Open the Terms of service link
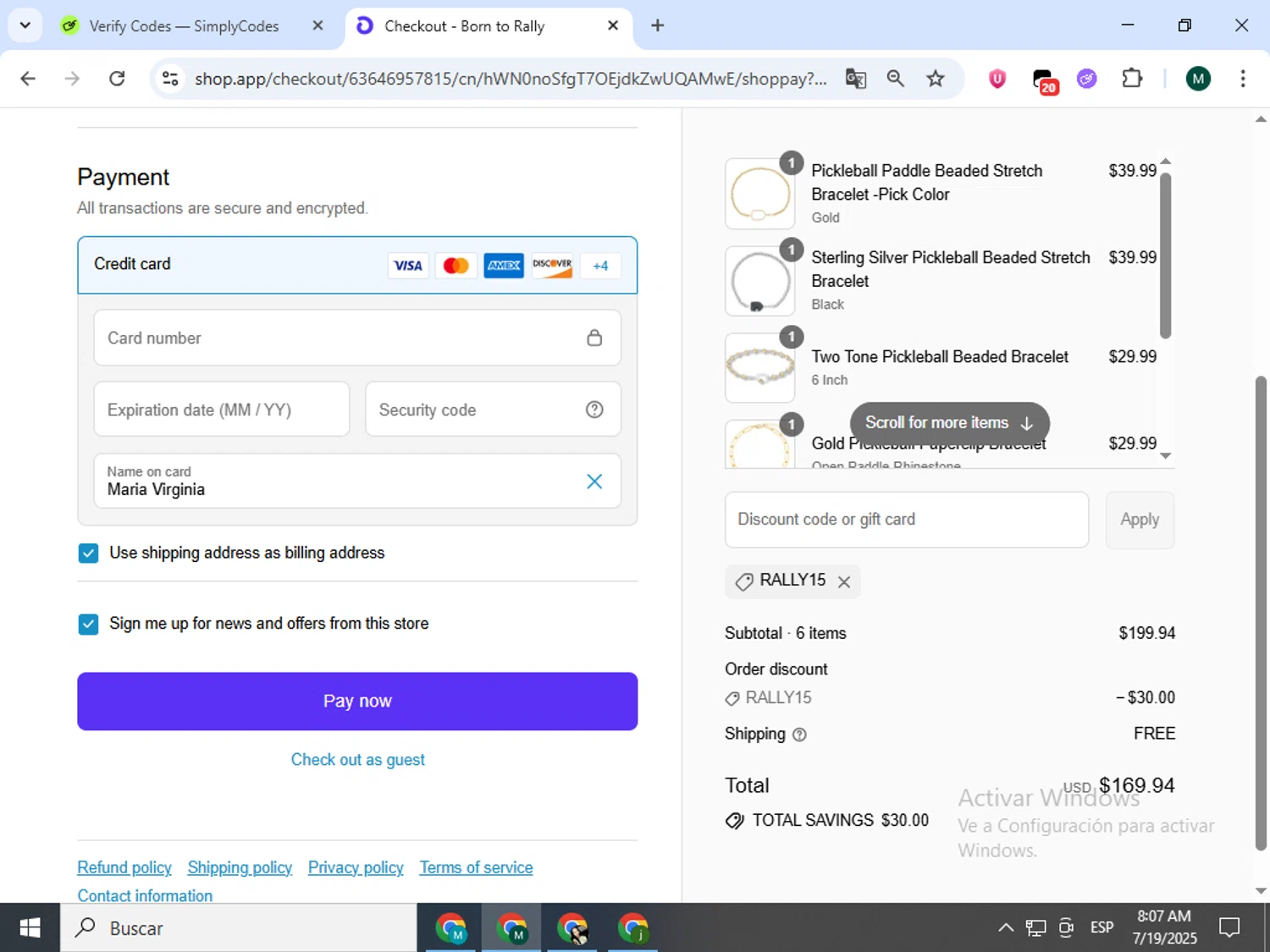 tap(476, 867)
